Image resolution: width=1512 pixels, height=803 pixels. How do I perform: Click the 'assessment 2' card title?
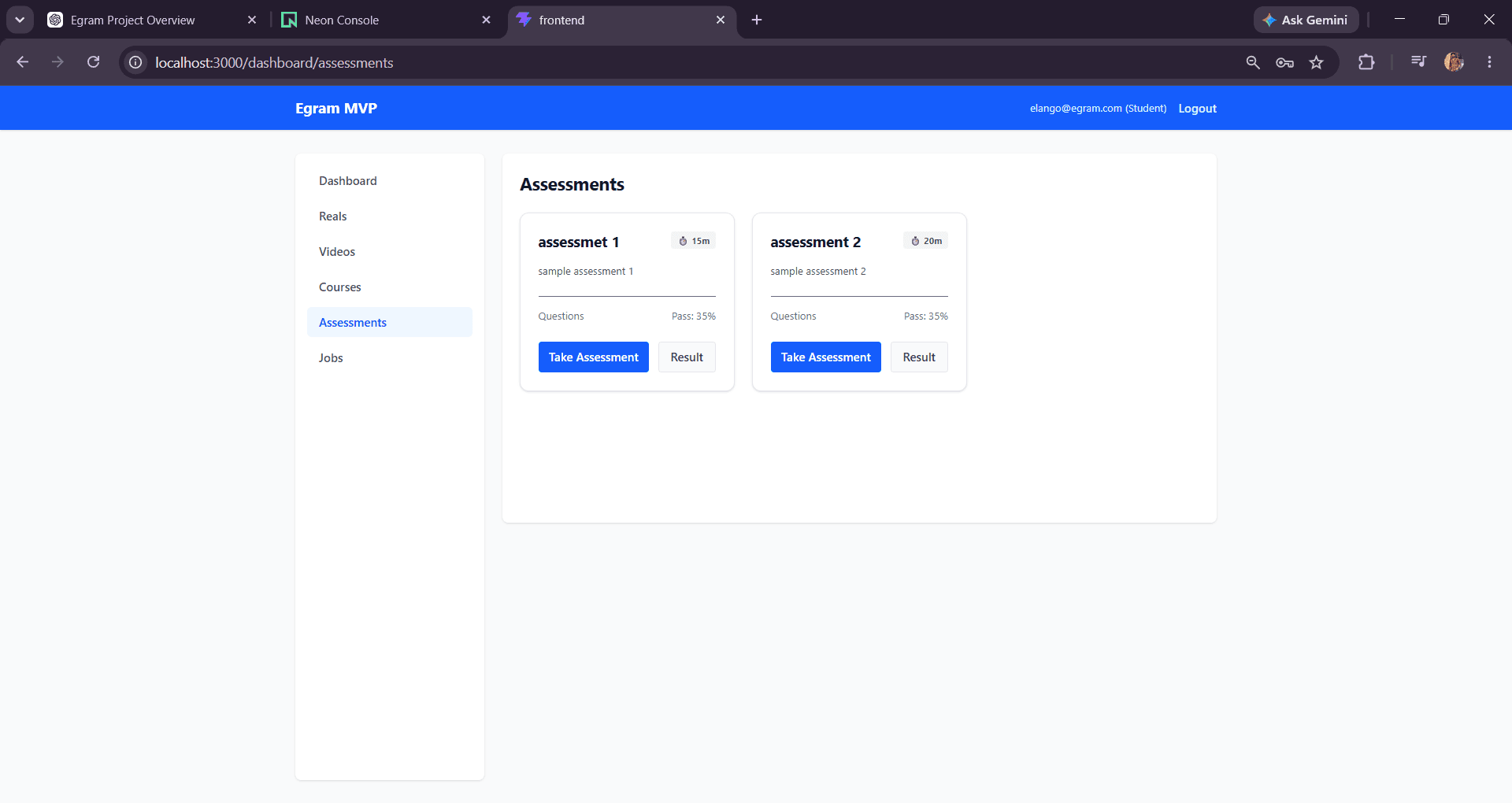[x=816, y=242]
